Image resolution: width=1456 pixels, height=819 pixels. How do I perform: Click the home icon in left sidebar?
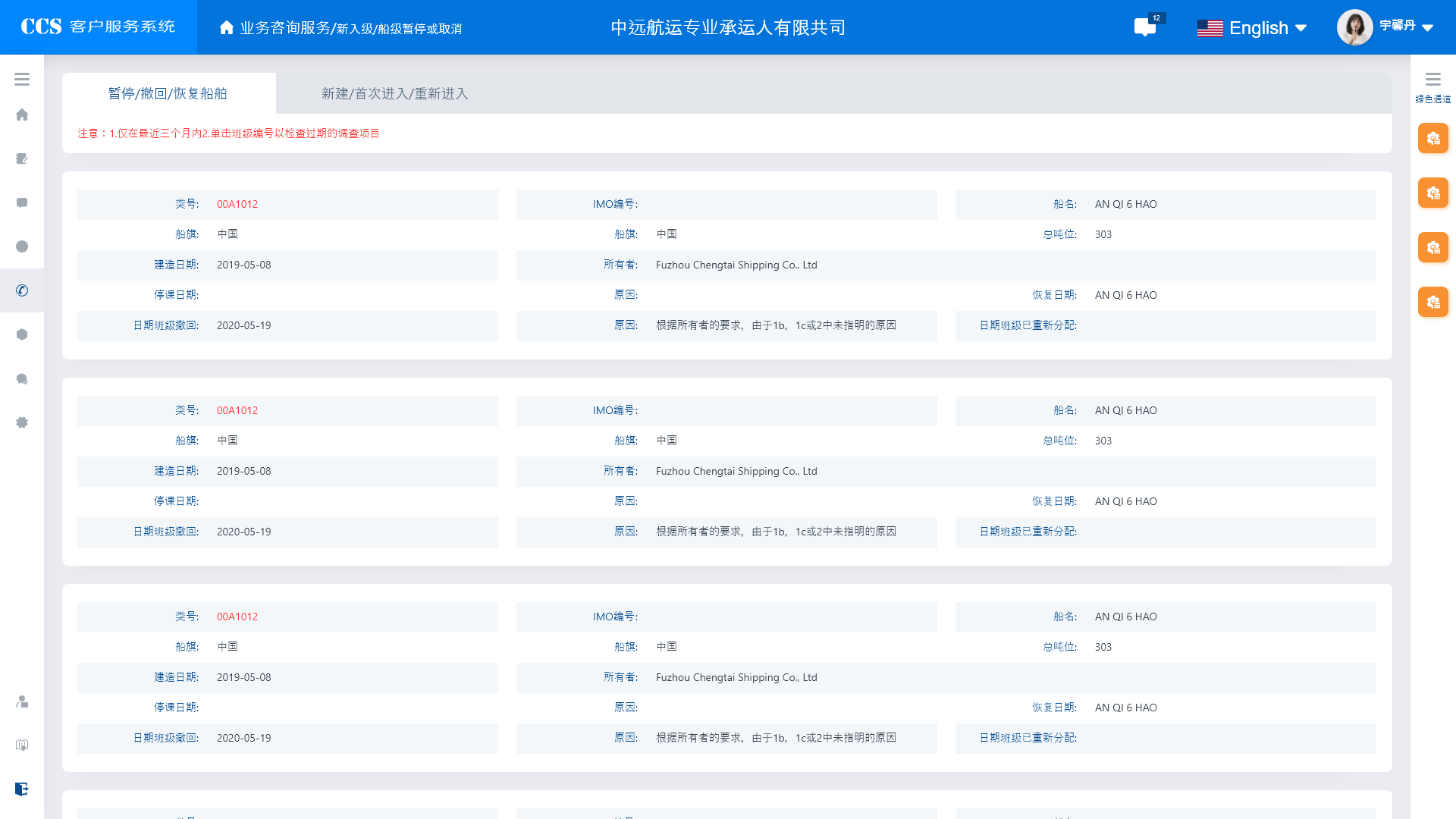22,115
